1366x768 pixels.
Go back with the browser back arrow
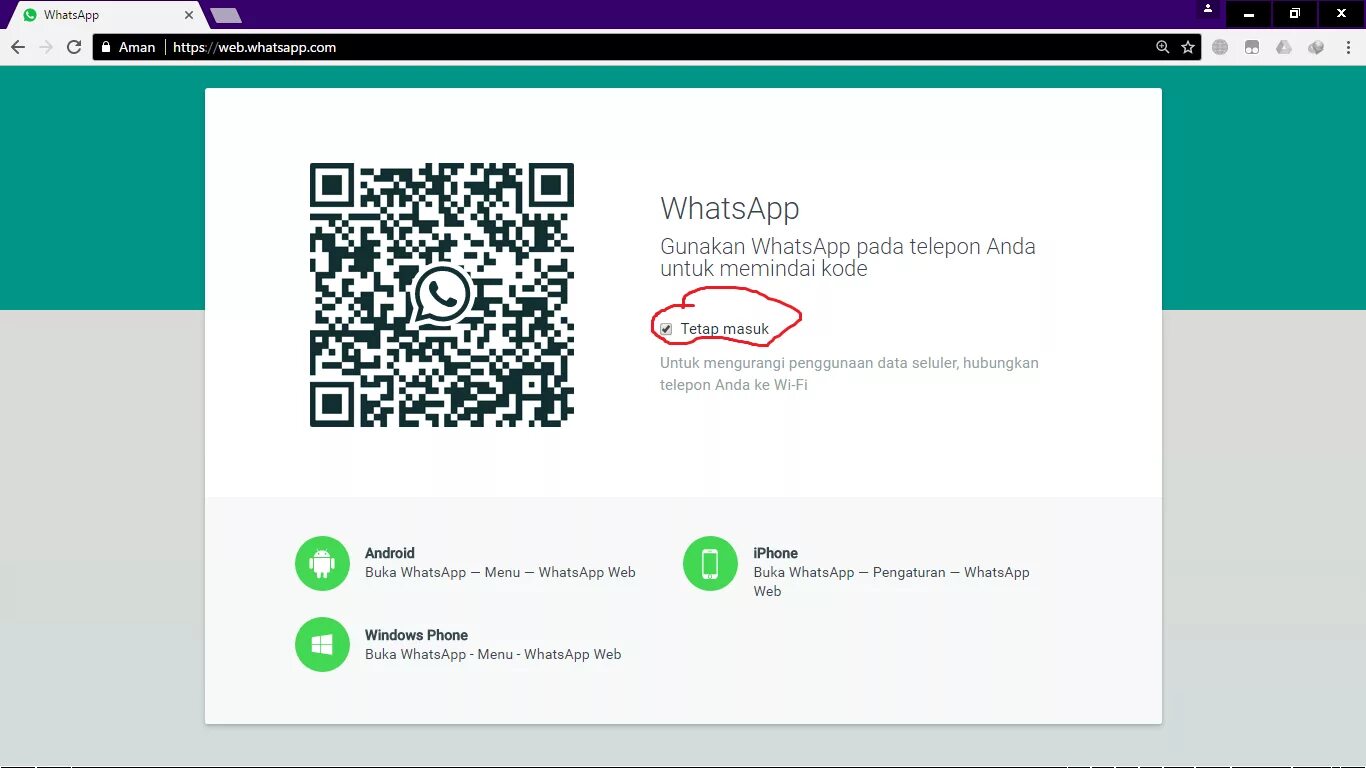[x=18, y=47]
